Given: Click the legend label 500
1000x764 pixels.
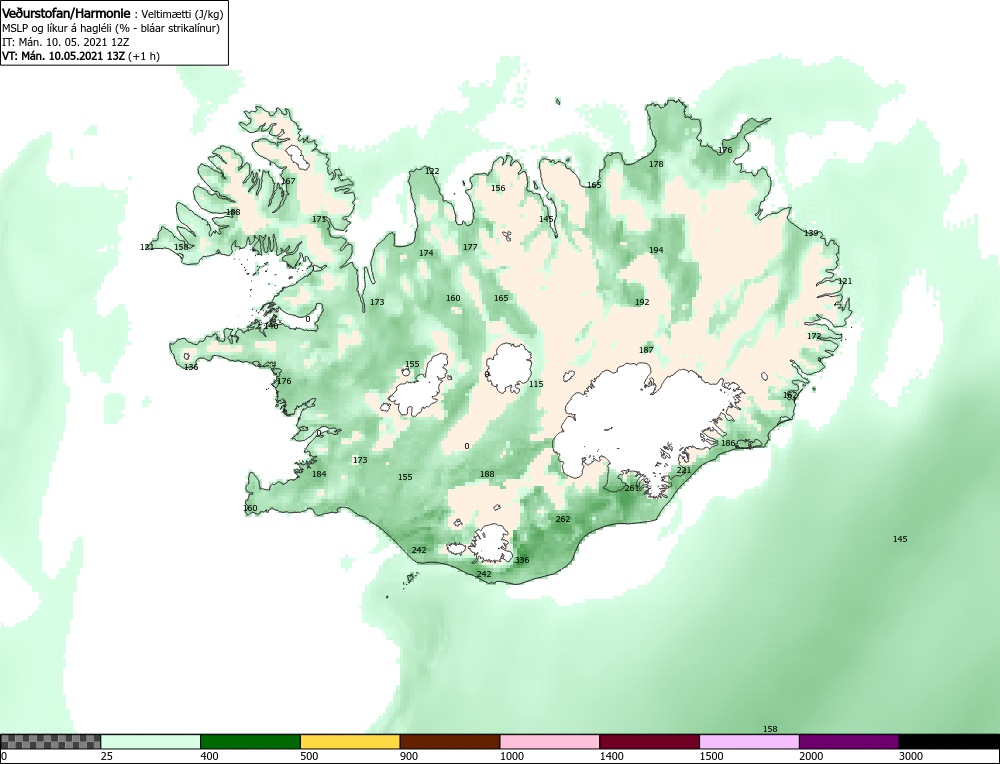Looking at the screenshot, I should click(x=309, y=756).
